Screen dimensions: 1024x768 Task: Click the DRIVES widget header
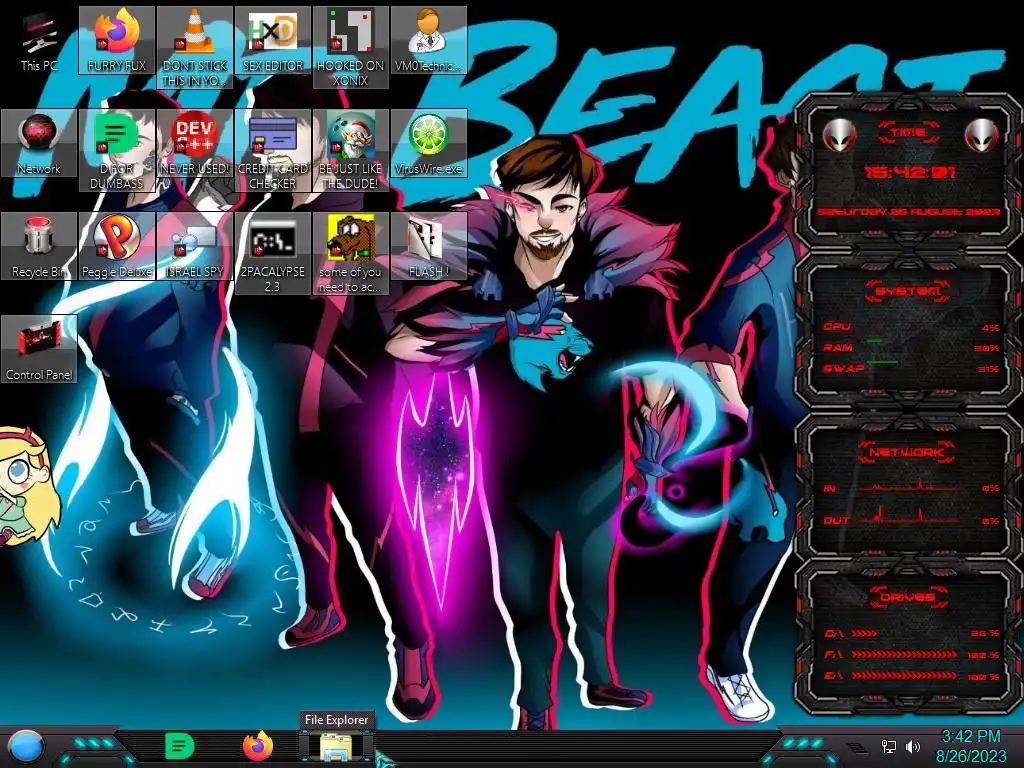click(x=908, y=597)
